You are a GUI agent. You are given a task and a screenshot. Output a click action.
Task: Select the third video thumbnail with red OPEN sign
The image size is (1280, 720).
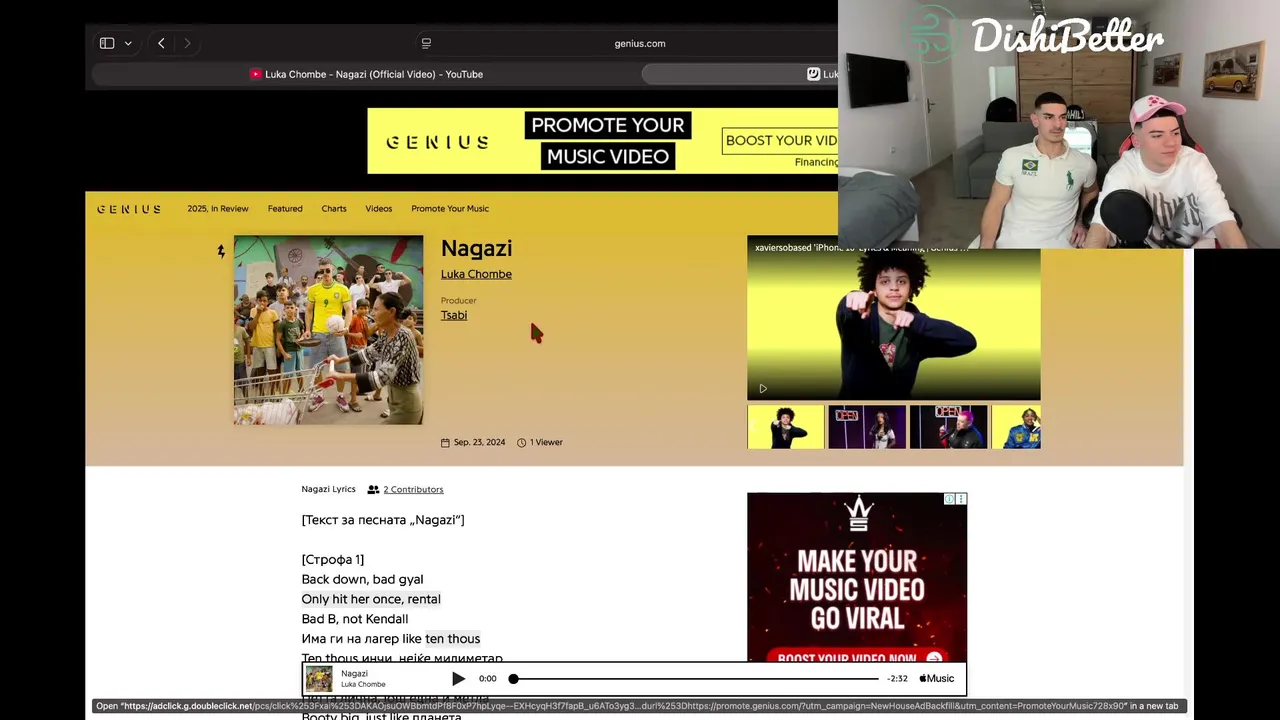tap(948, 427)
